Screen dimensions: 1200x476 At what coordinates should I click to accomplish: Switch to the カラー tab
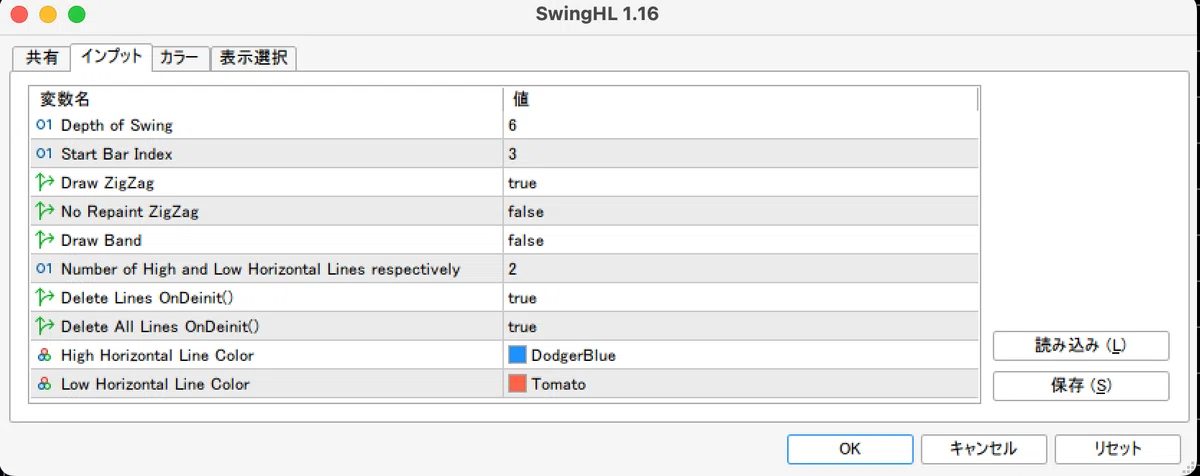point(180,58)
